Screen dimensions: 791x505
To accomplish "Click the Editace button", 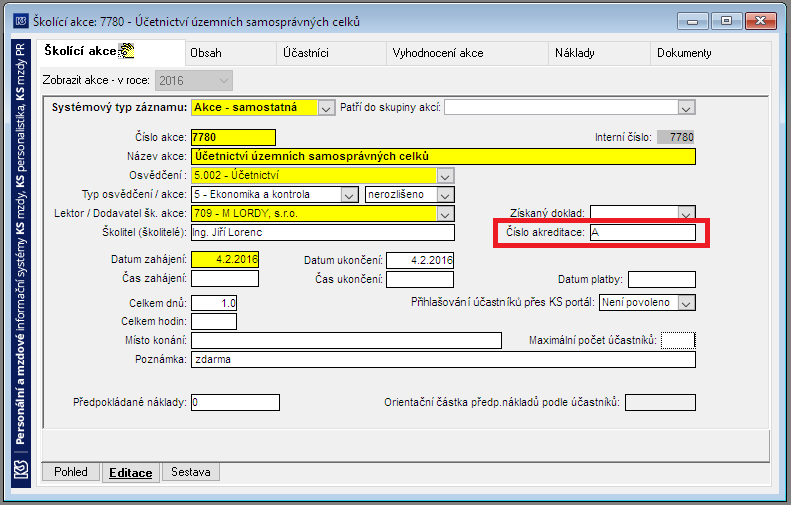I will point(131,473).
